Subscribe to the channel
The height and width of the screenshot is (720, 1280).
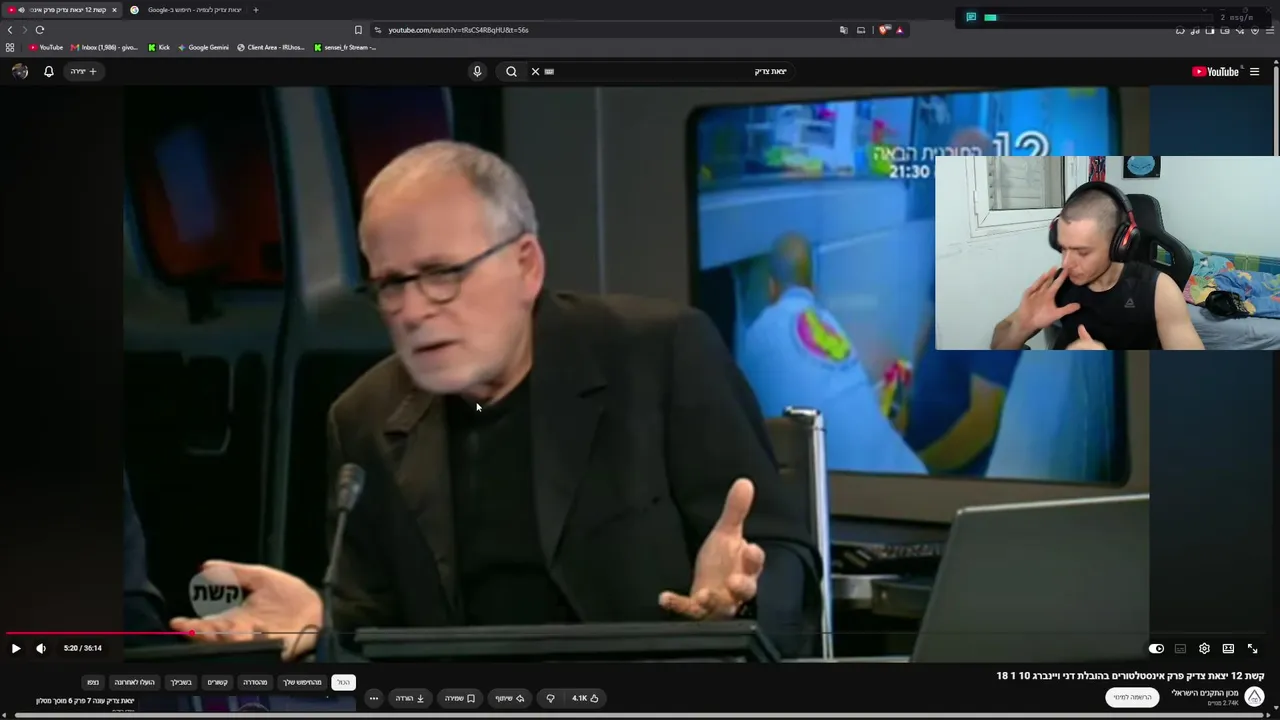[x=1133, y=697]
